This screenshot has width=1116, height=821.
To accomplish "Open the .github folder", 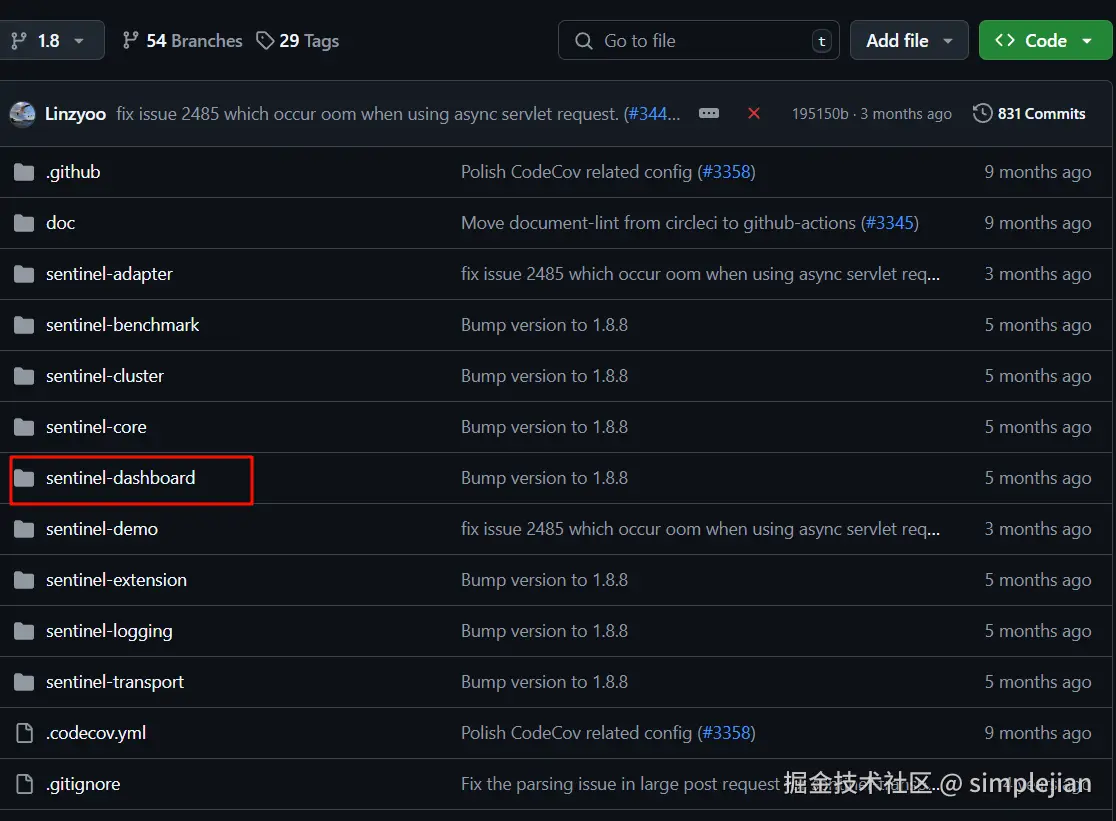I will (x=73, y=172).
